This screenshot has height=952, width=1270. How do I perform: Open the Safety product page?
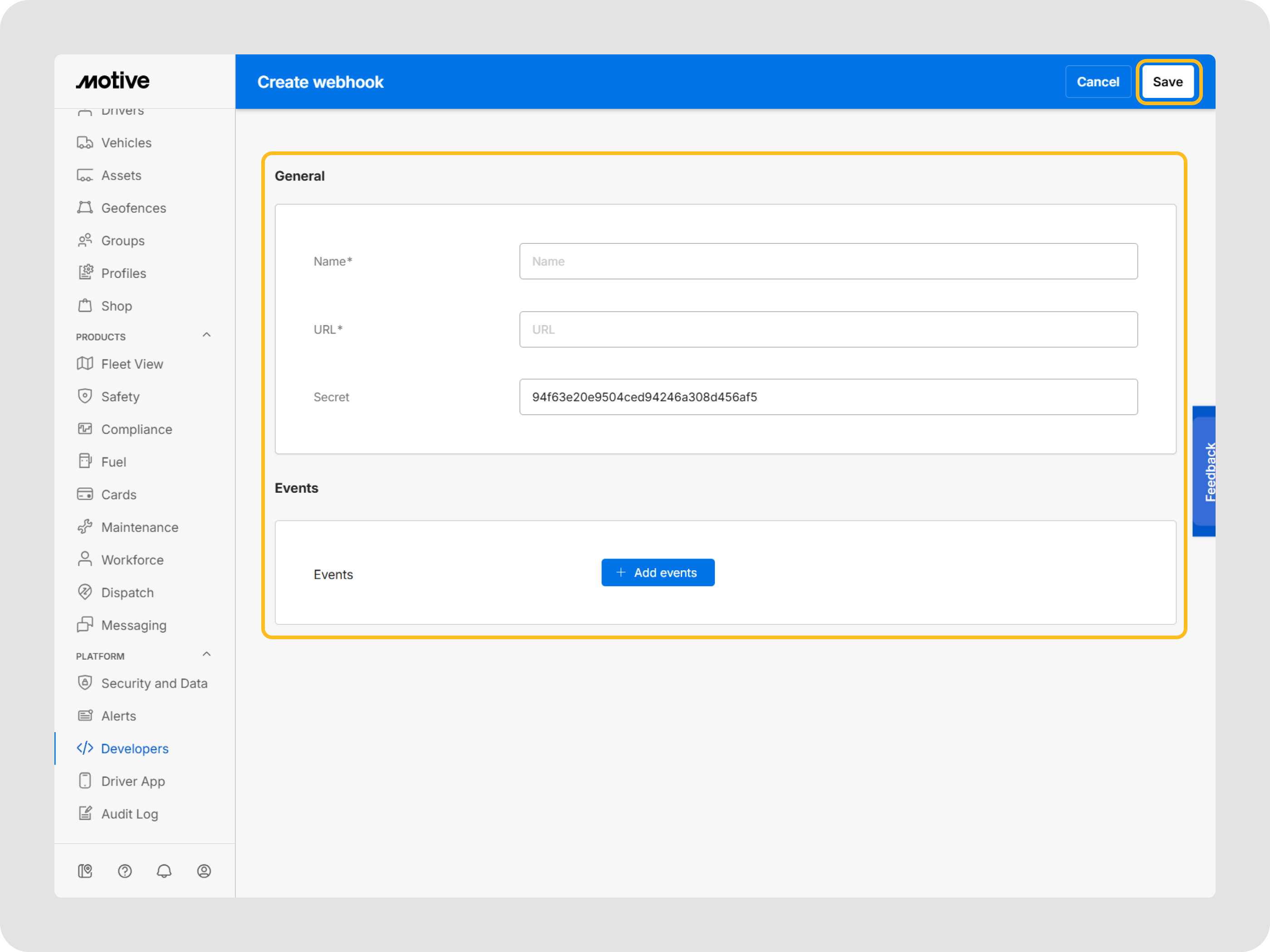click(x=120, y=396)
